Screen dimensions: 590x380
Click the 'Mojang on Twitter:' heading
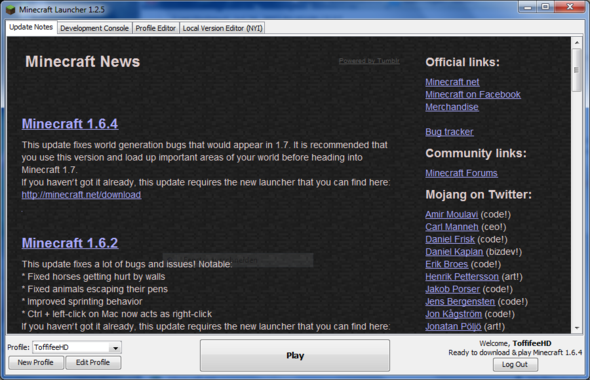tap(478, 195)
